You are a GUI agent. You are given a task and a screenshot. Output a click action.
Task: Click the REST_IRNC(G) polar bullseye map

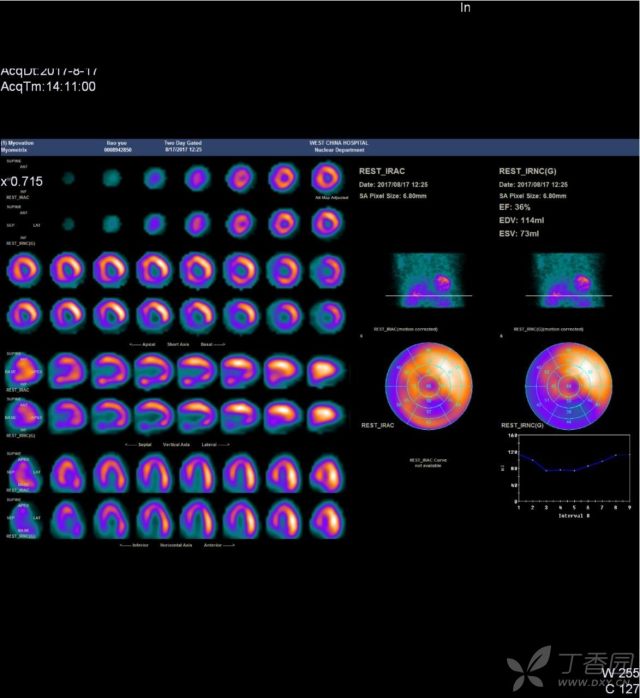568,386
